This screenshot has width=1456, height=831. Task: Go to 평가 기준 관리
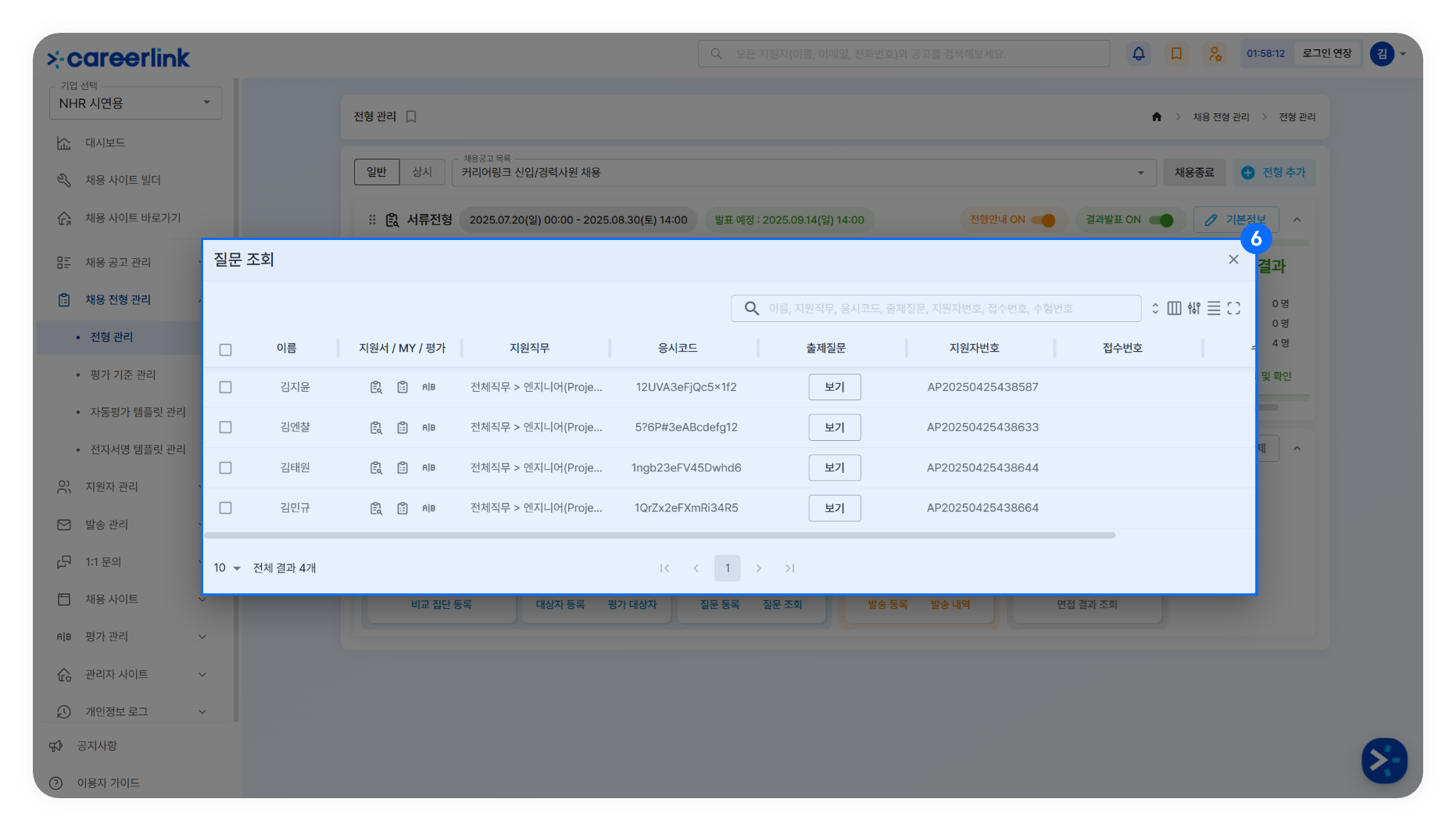point(123,374)
